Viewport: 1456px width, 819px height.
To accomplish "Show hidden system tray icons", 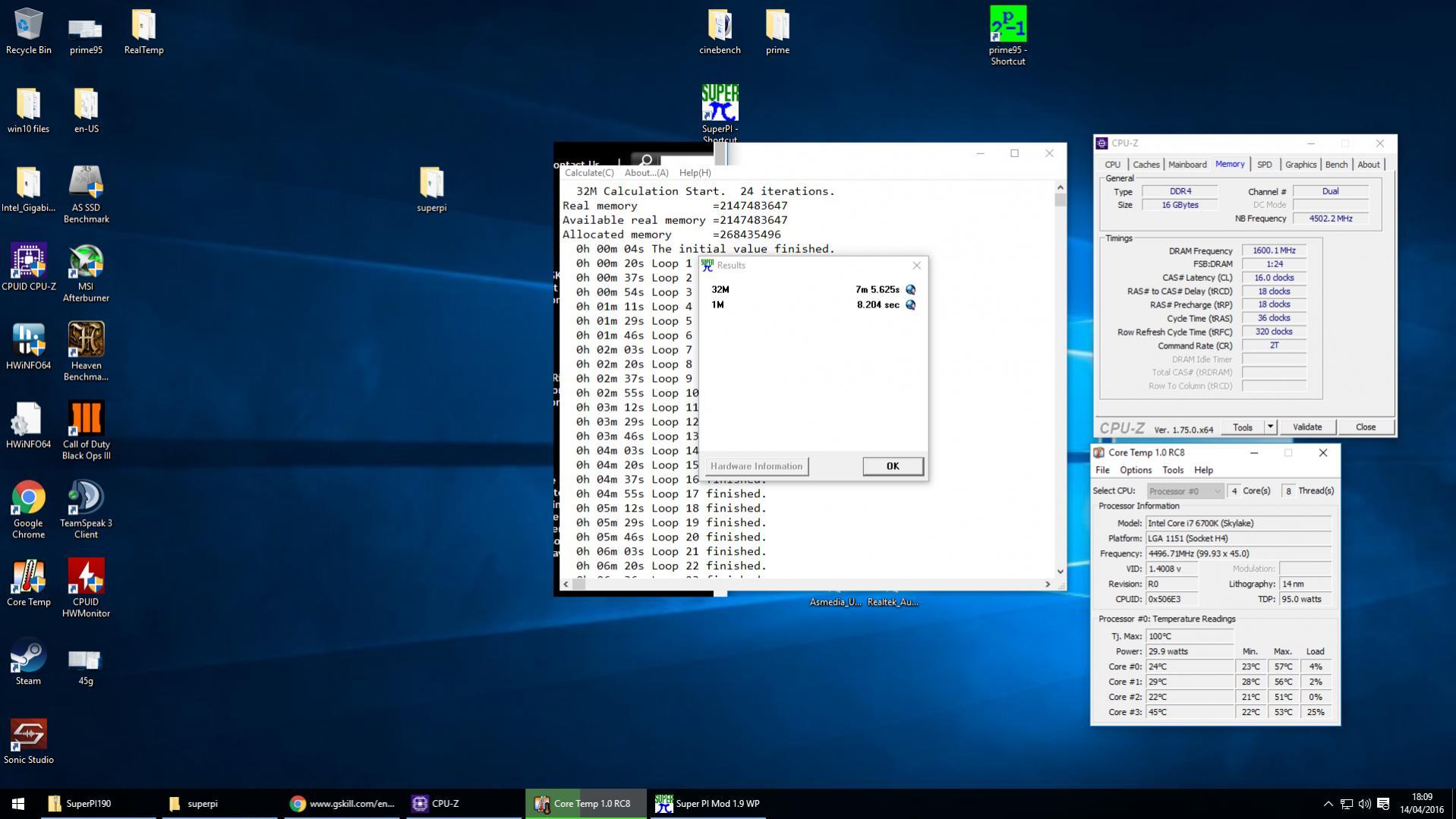I will coord(1328,804).
